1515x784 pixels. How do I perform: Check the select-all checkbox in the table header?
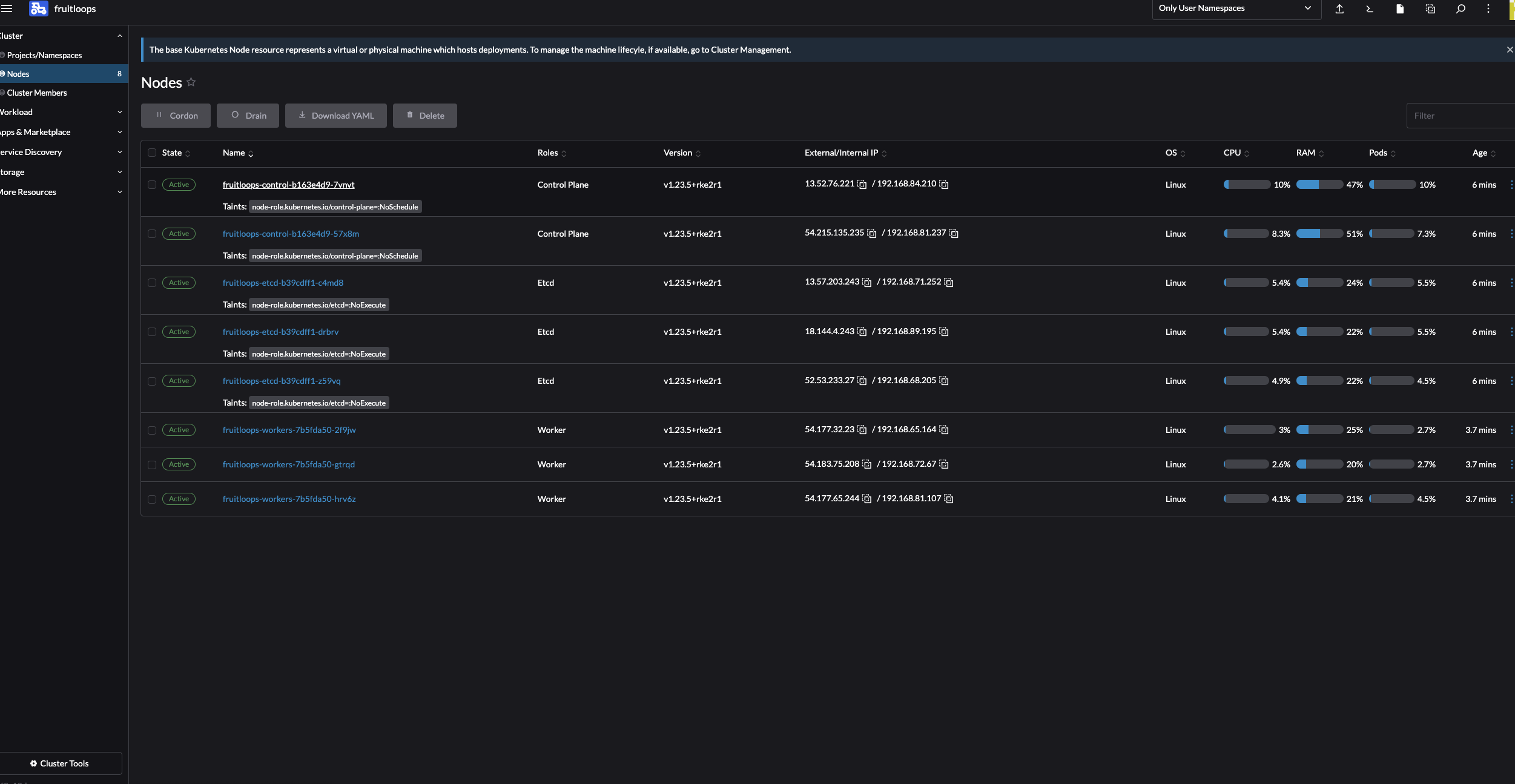point(152,153)
